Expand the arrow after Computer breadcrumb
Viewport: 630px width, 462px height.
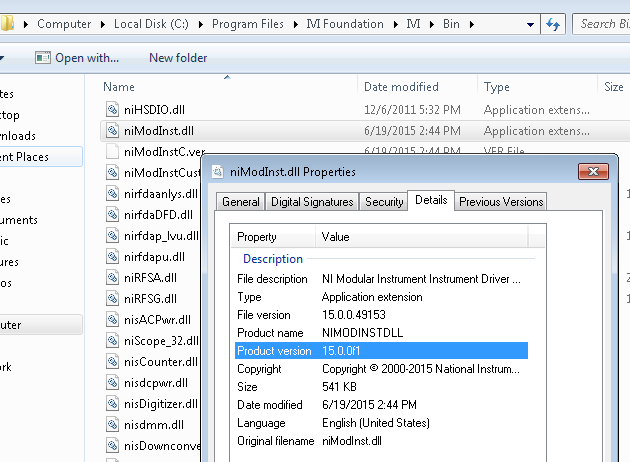pyautogui.click(x=103, y=25)
